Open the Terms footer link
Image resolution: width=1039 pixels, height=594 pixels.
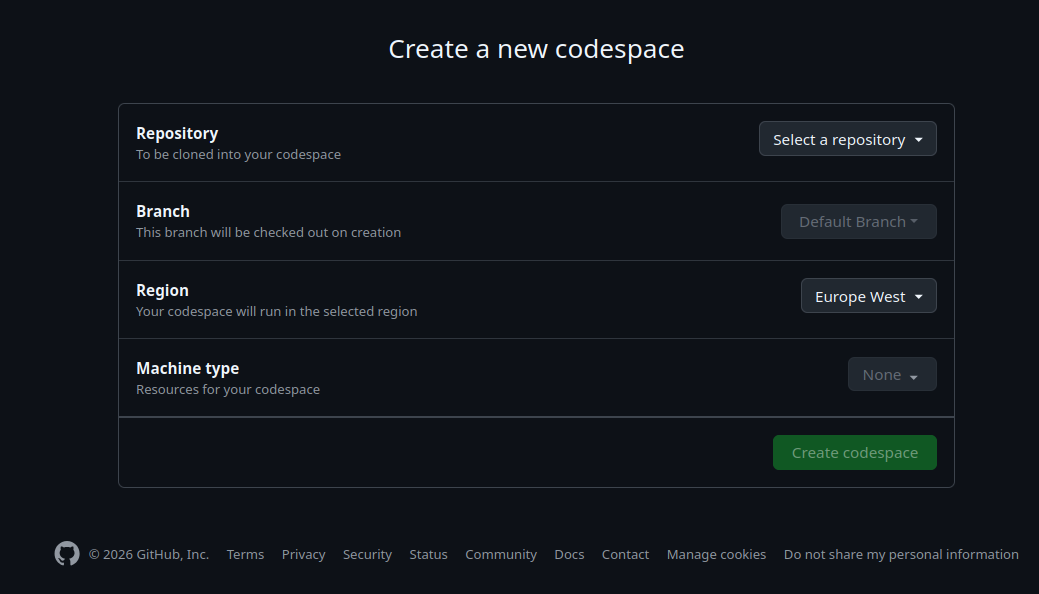coord(245,555)
